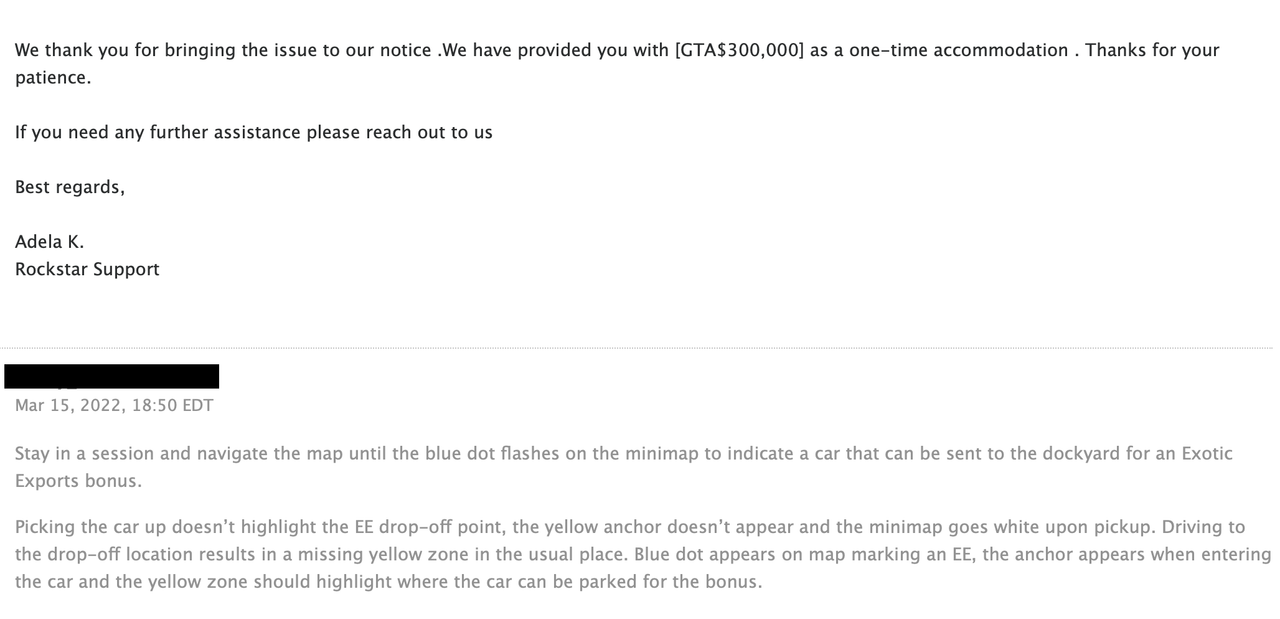The height and width of the screenshot is (619, 1280).
Task: Click the dotted separator between messages
Action: pos(640,347)
